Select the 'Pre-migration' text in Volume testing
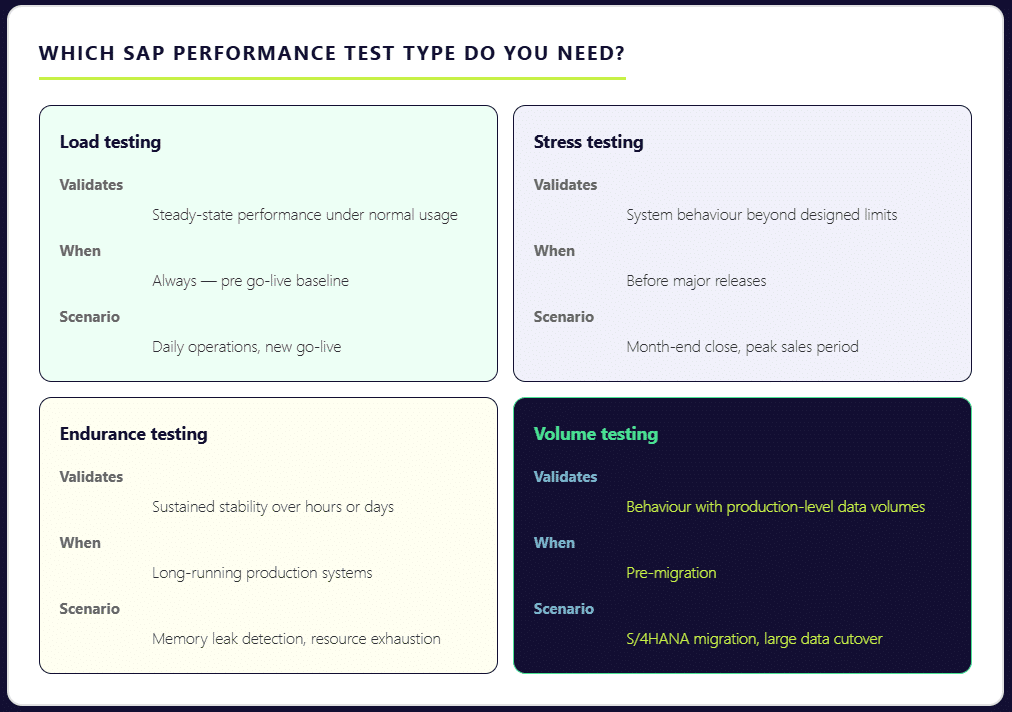1012x712 pixels. (671, 573)
